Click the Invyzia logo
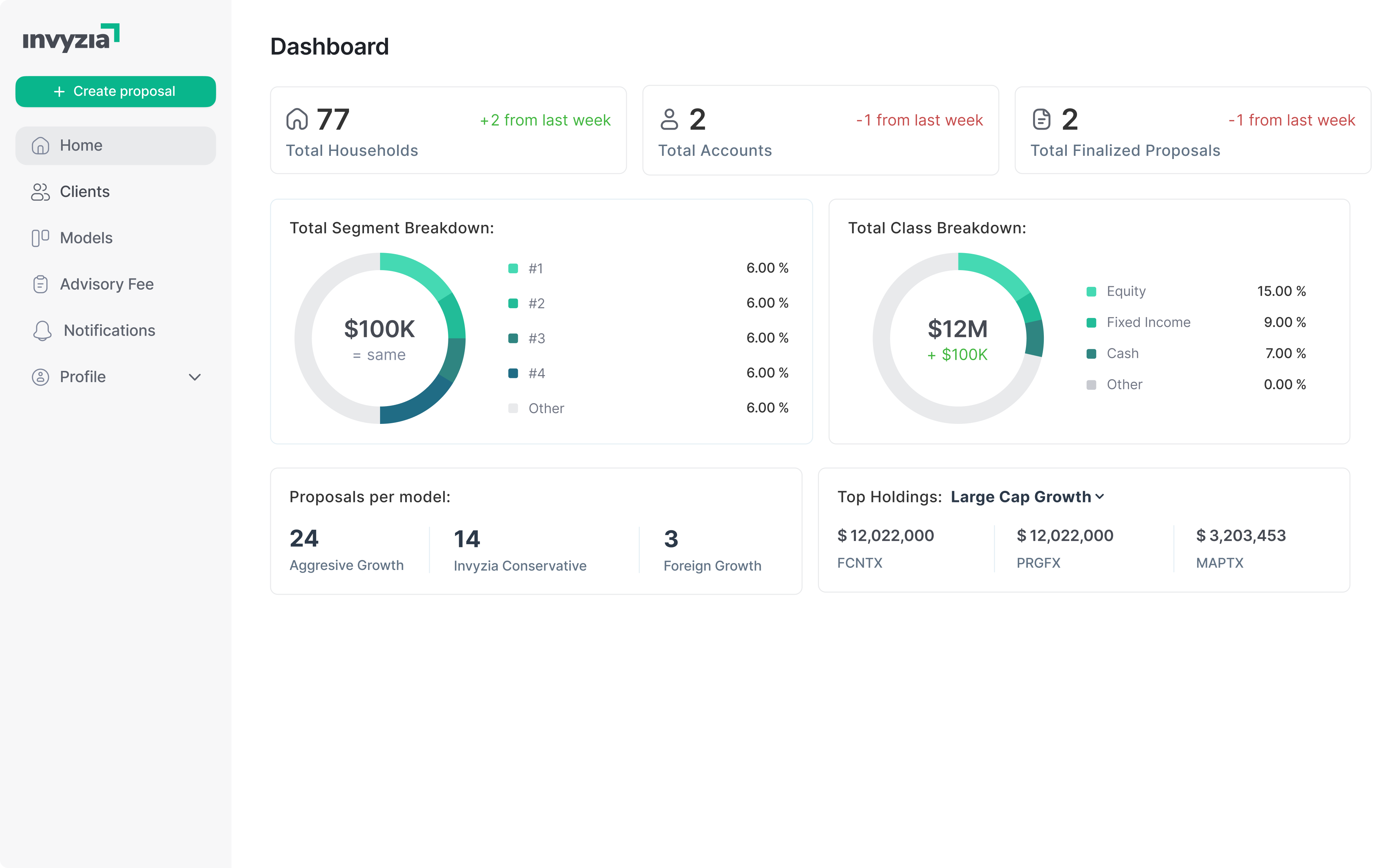The width and height of the screenshot is (1389, 868). click(70, 38)
